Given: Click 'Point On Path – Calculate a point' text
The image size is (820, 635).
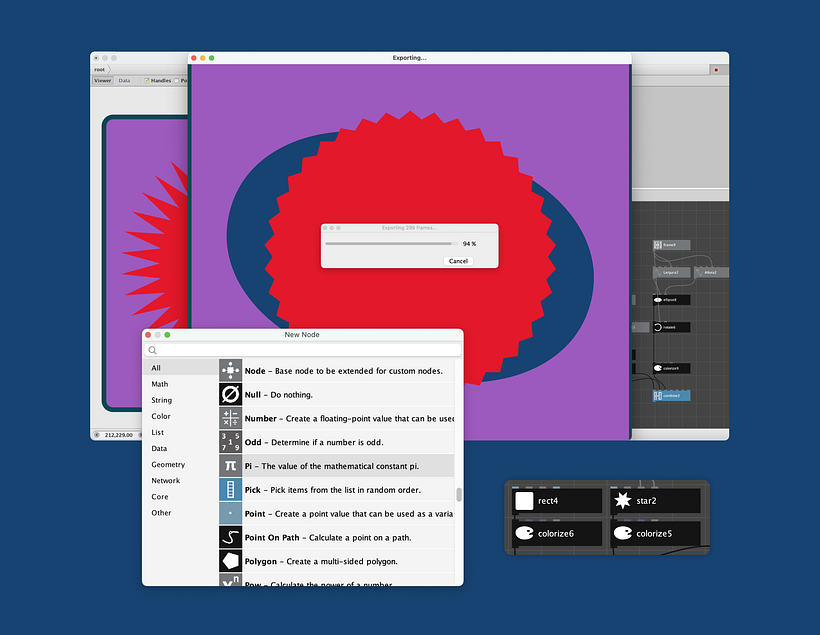Looking at the screenshot, I should point(328,538).
